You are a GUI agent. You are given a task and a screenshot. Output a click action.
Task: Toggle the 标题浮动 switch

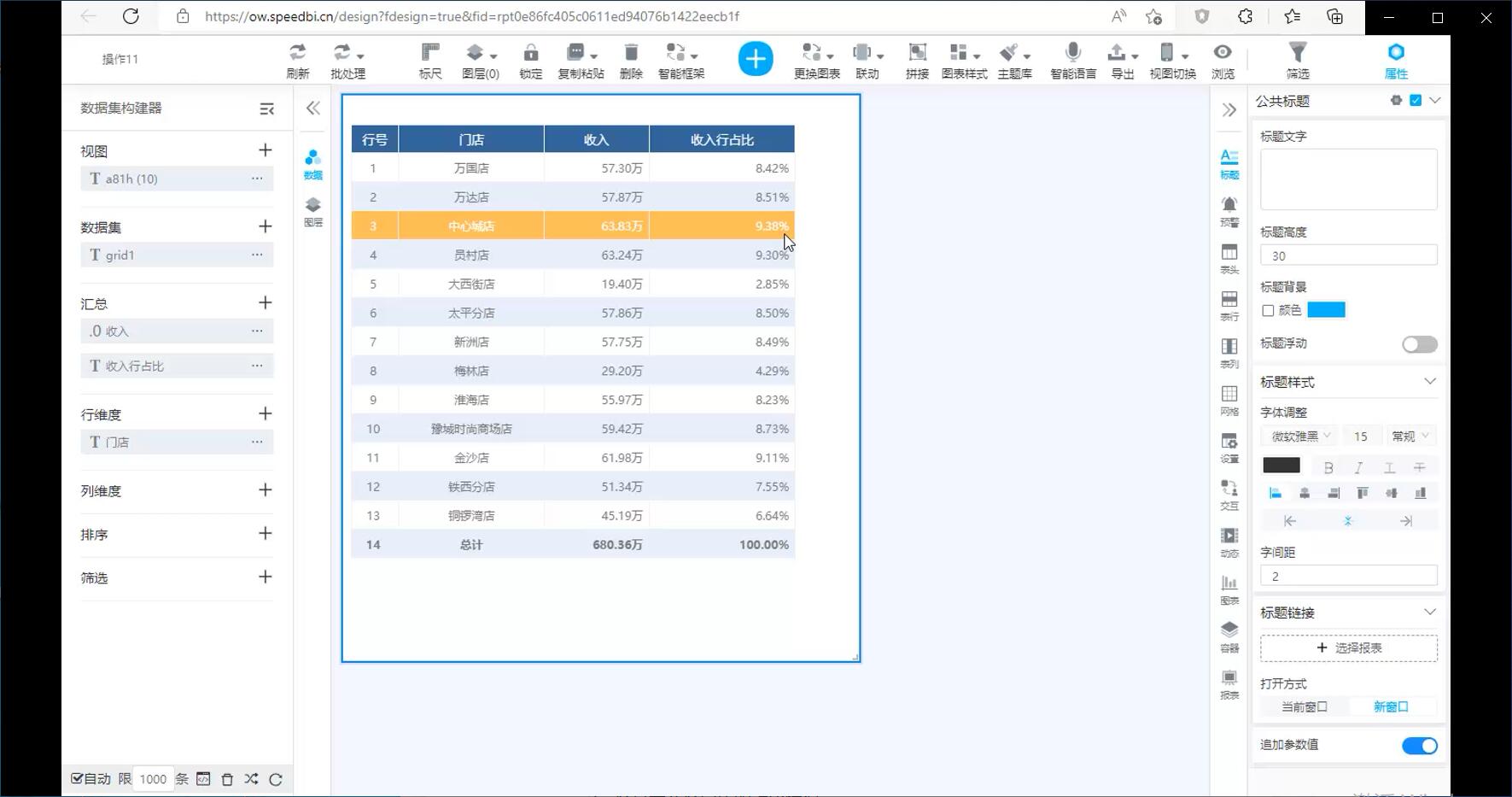[1419, 344]
